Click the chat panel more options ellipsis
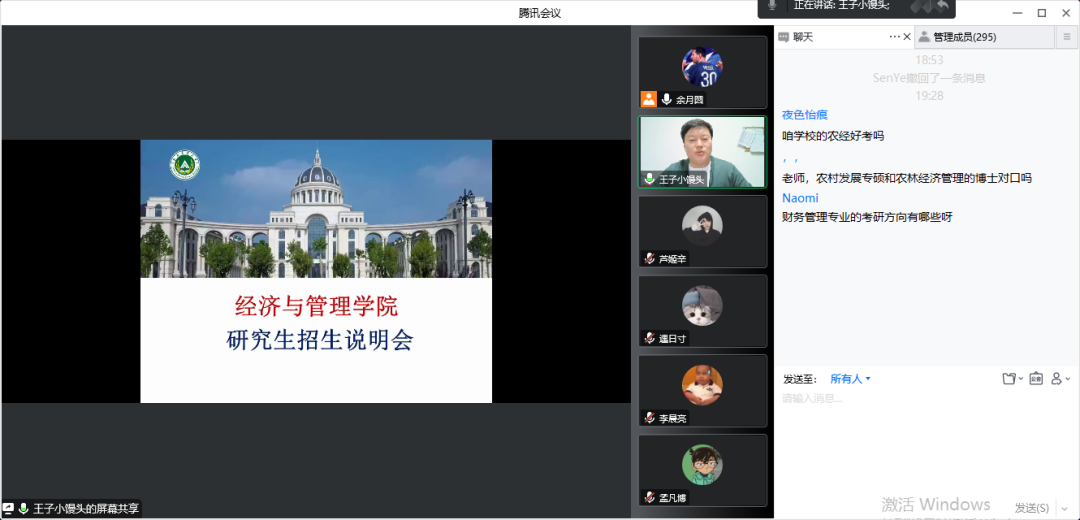 (894, 37)
